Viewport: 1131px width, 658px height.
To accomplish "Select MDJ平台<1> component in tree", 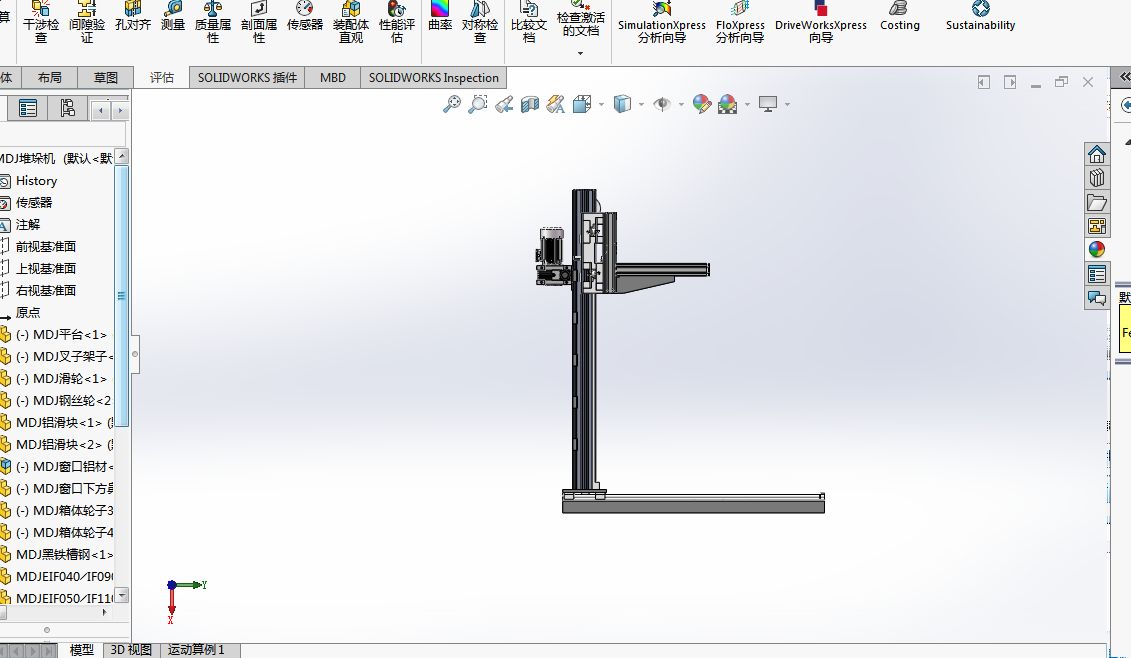I will [x=61, y=335].
